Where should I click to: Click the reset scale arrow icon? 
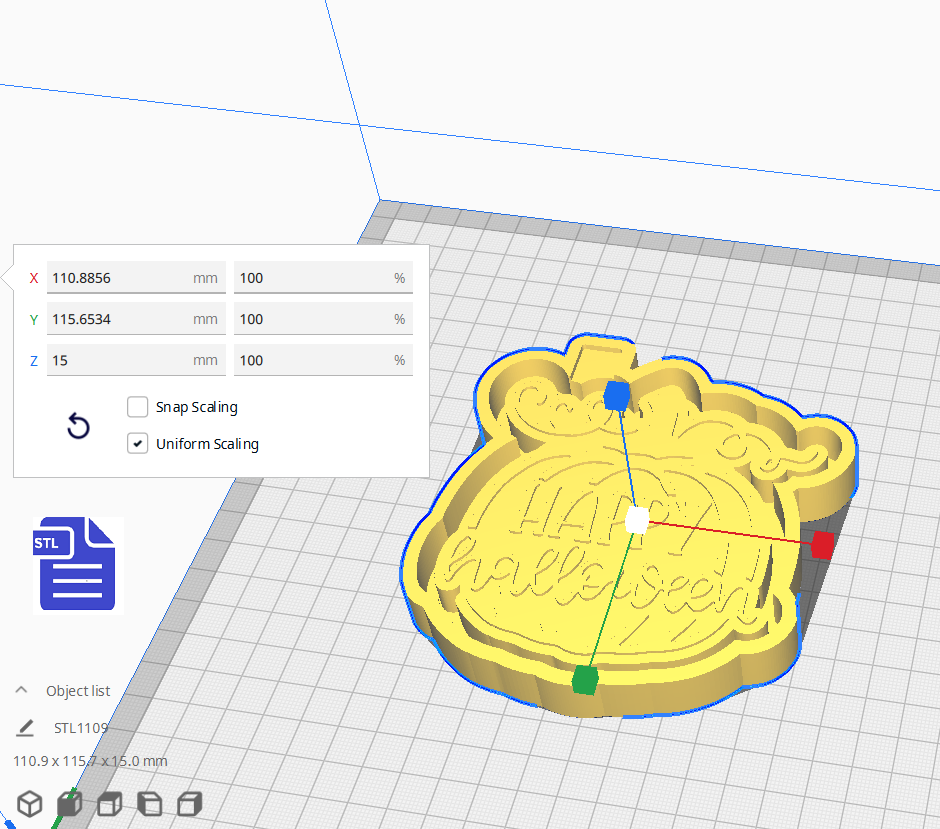78,427
